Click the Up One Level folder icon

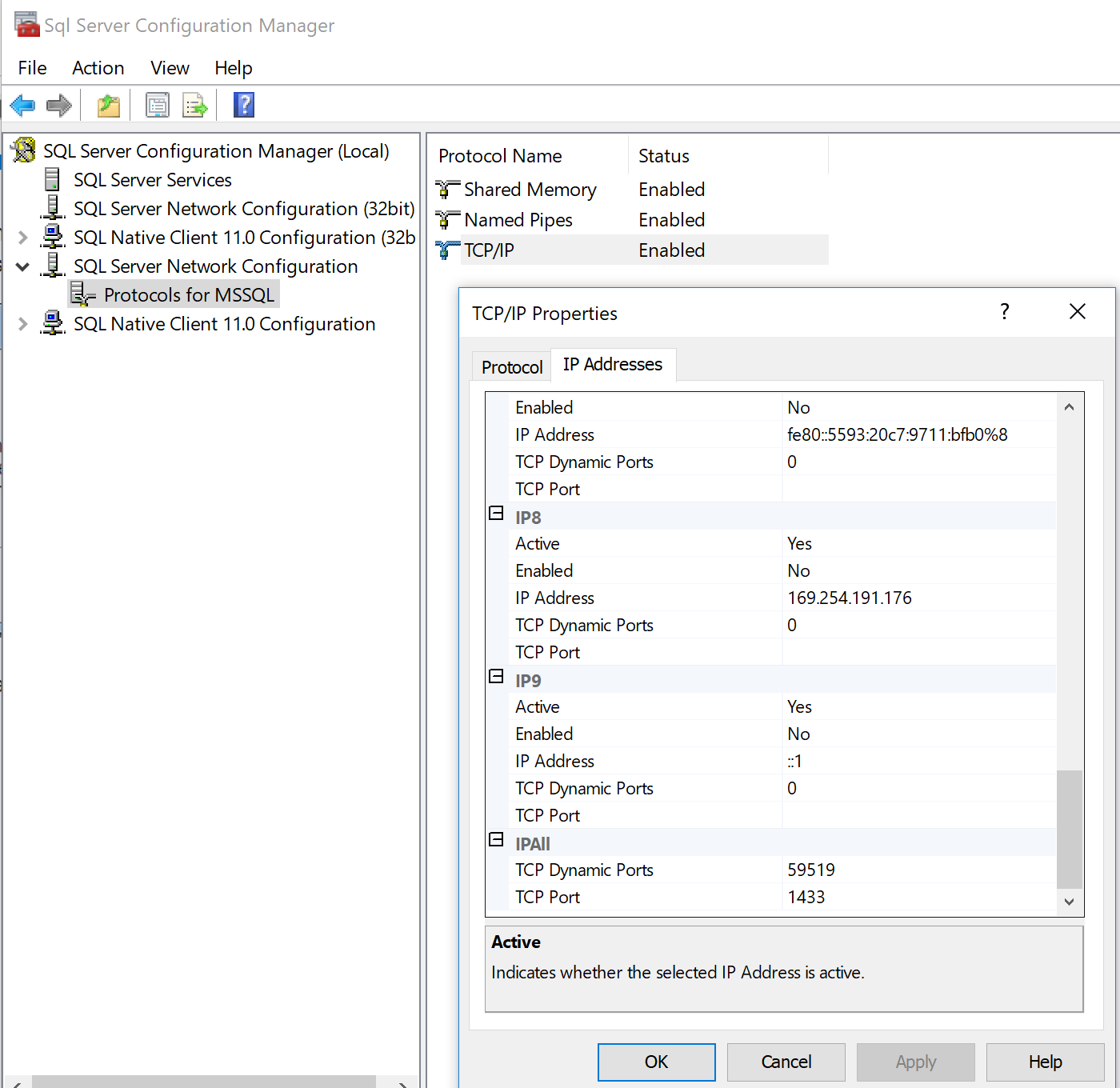tap(109, 105)
